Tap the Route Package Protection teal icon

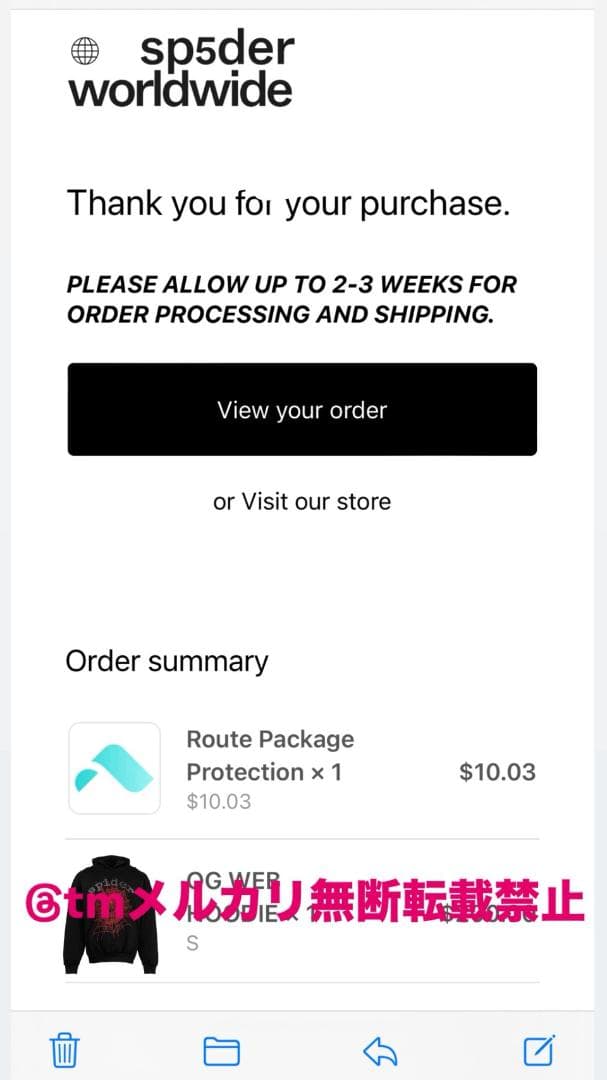pyautogui.click(x=114, y=768)
